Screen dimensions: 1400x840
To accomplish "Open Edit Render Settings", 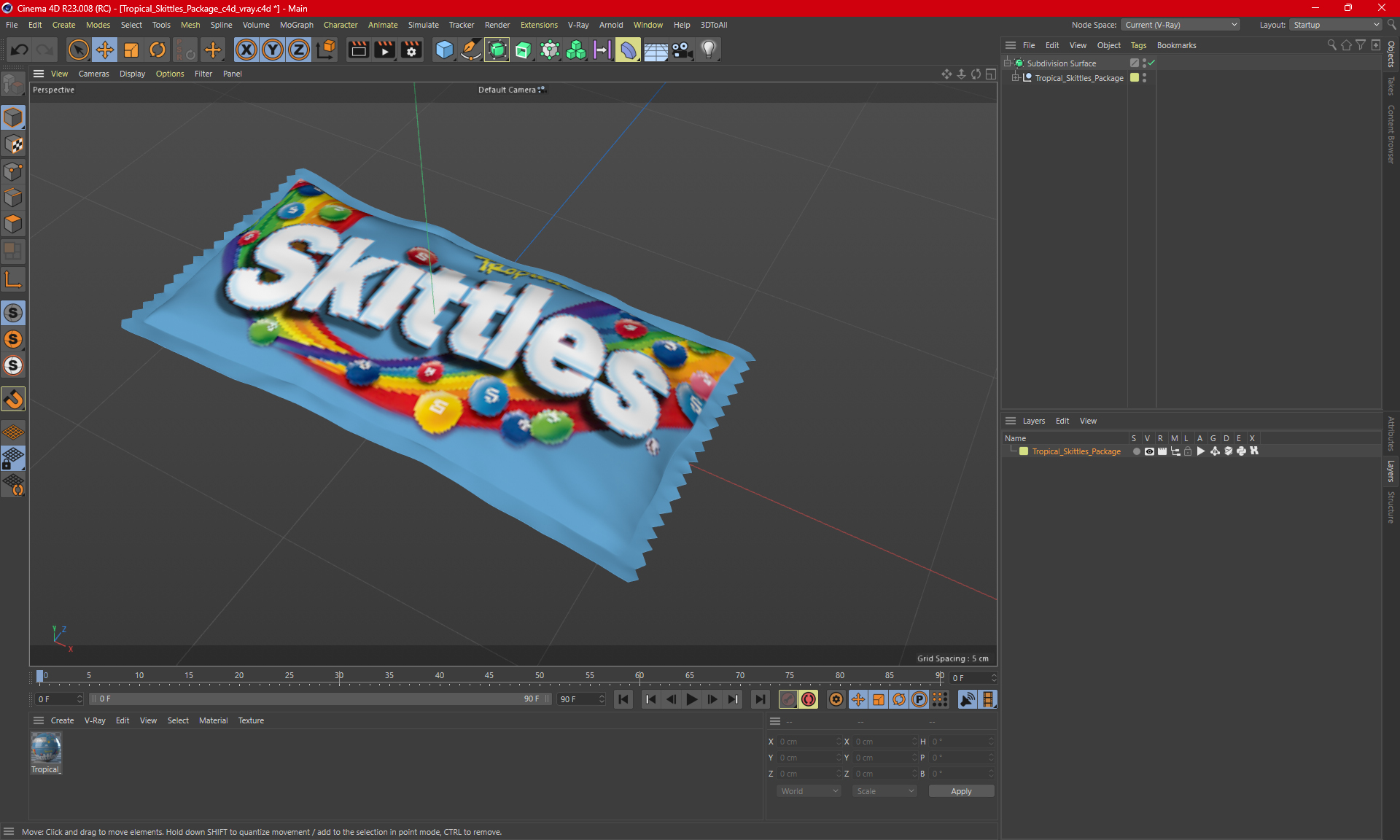I will (x=411, y=50).
